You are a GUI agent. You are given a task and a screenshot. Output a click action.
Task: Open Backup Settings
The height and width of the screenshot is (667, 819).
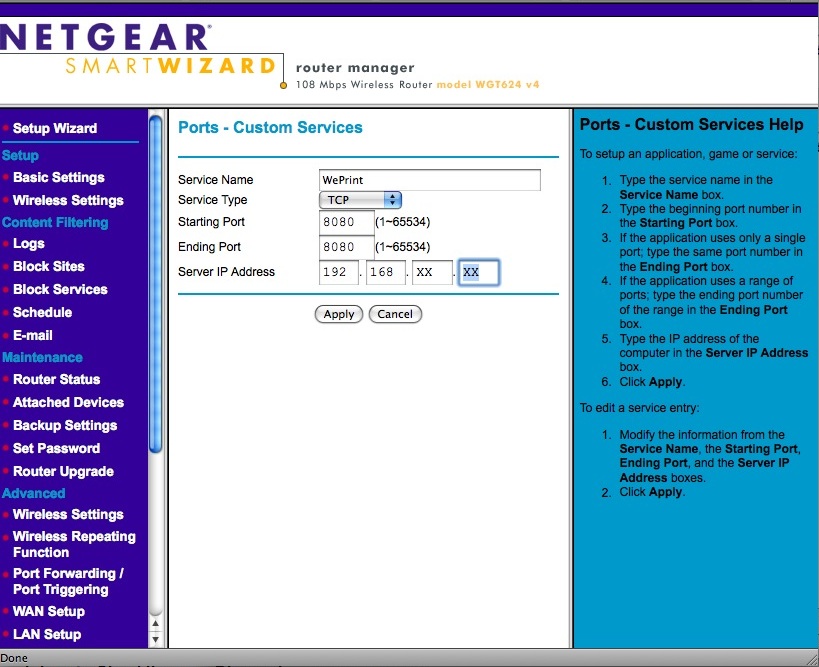pos(65,426)
